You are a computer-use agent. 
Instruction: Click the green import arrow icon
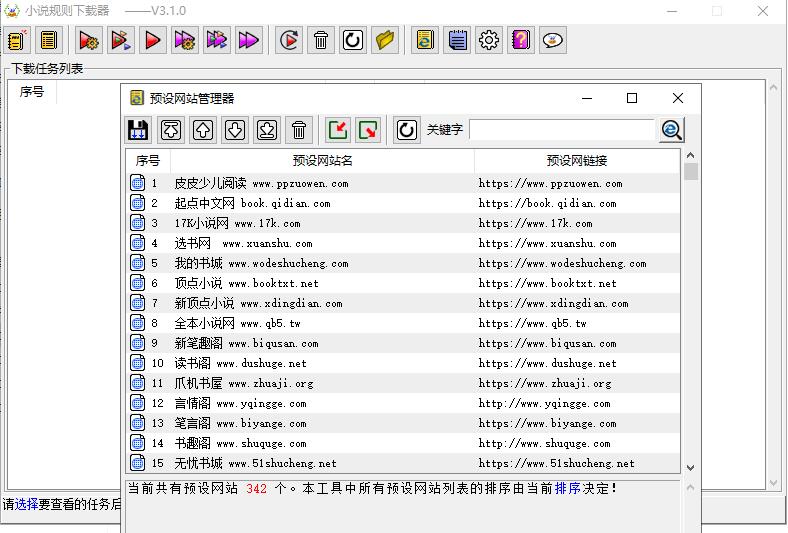[339, 130]
